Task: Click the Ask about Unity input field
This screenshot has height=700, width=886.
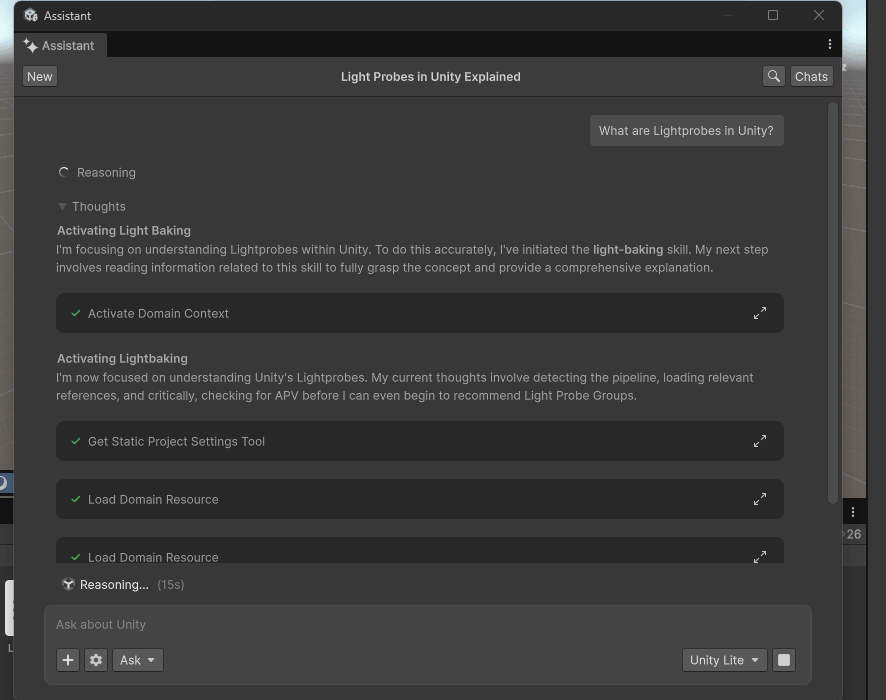Action: click(428, 625)
